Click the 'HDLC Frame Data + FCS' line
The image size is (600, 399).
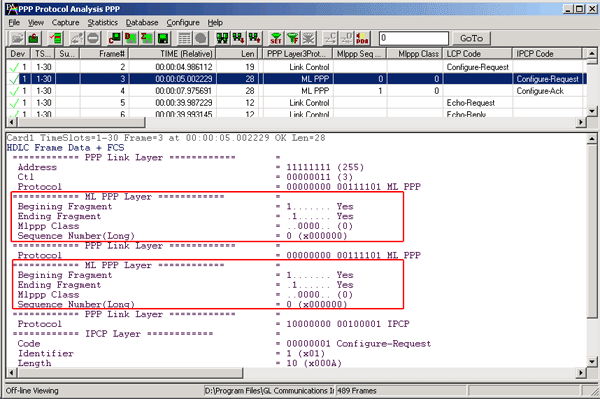click(x=65, y=148)
